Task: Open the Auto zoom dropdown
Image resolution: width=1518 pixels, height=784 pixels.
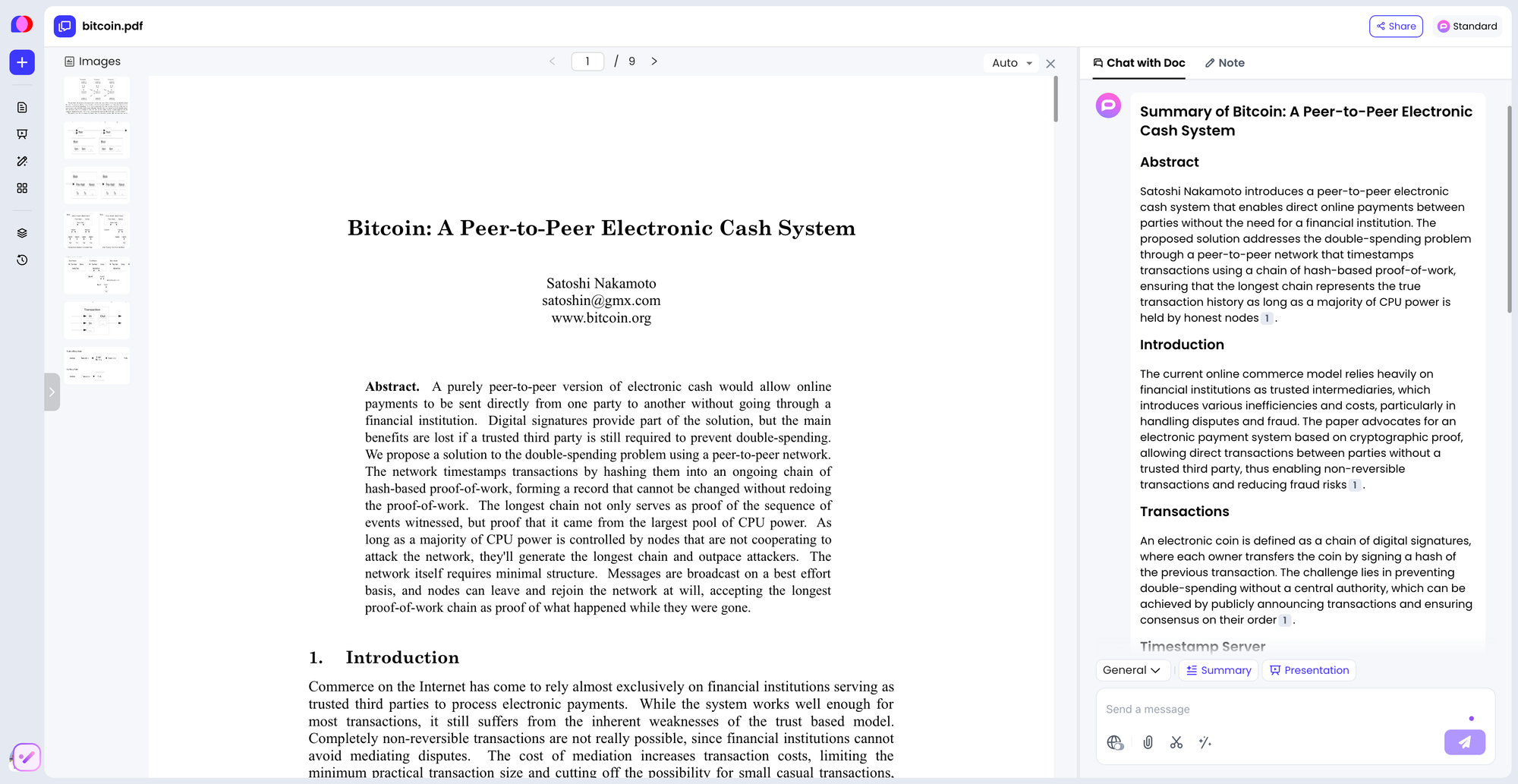Action: (1012, 63)
